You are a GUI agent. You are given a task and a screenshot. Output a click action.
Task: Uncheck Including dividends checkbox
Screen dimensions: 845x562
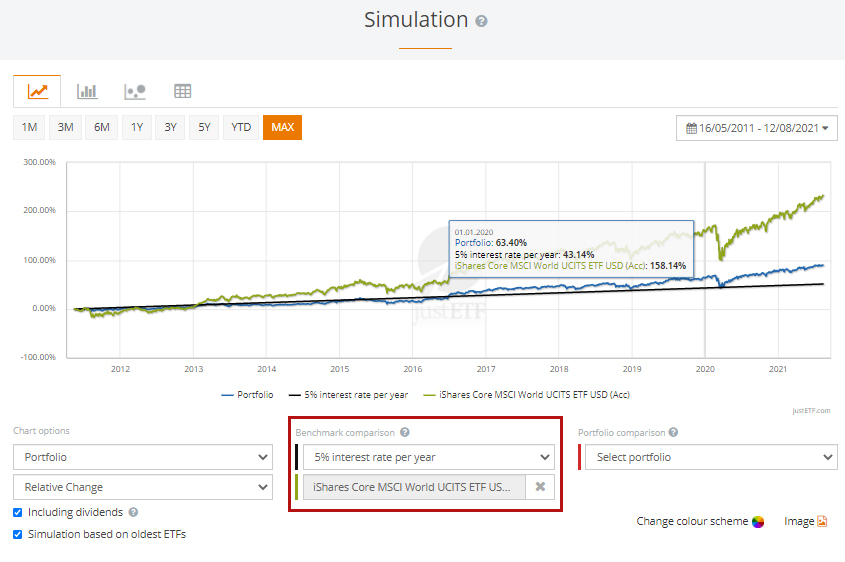(x=18, y=513)
